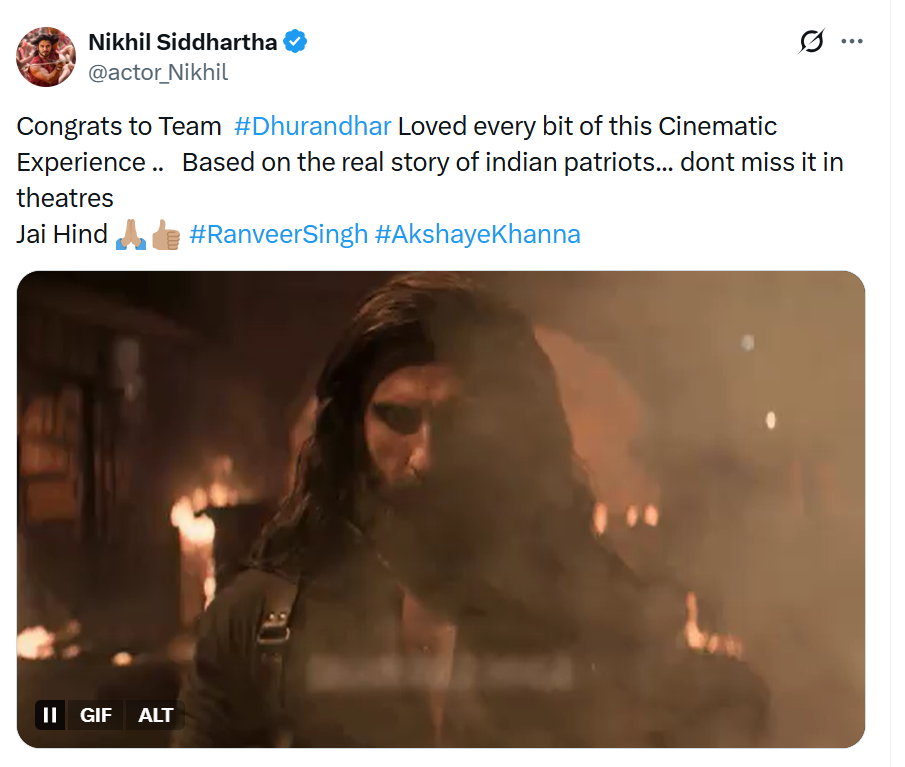The width and height of the screenshot is (905, 767).
Task: Click the thumbs up emoji
Action: [165, 235]
